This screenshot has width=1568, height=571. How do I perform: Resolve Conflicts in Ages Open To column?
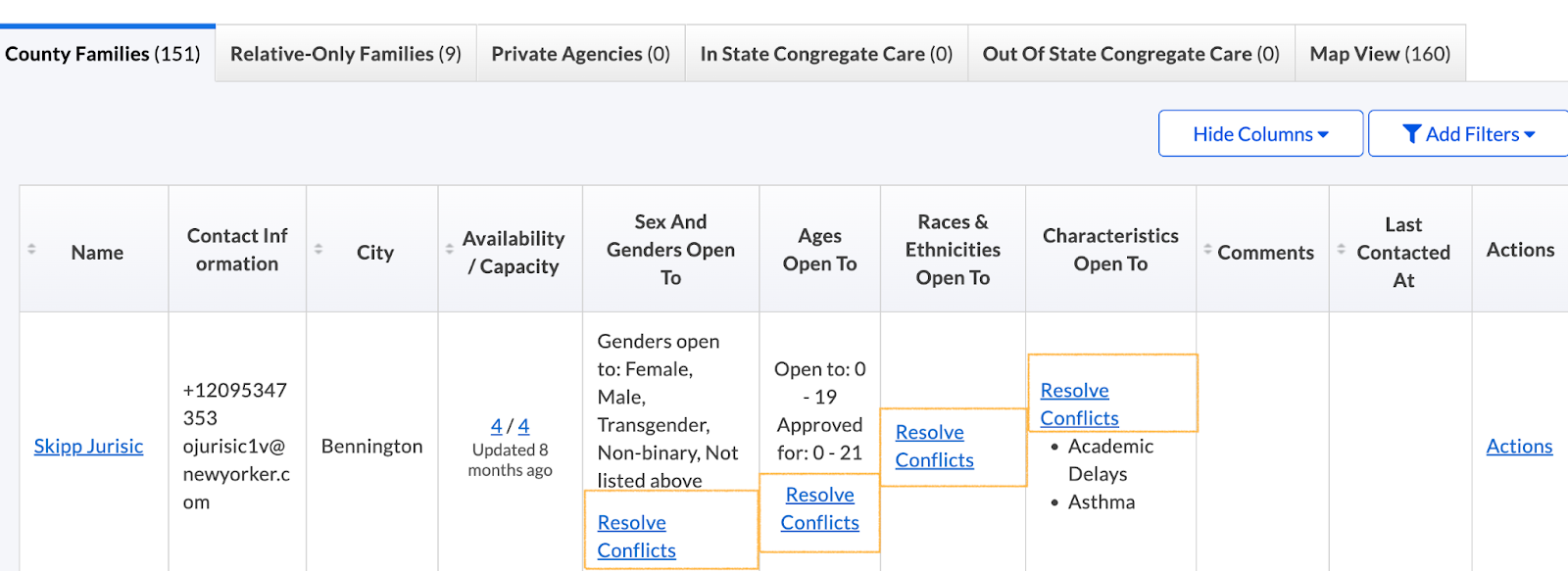click(x=820, y=509)
